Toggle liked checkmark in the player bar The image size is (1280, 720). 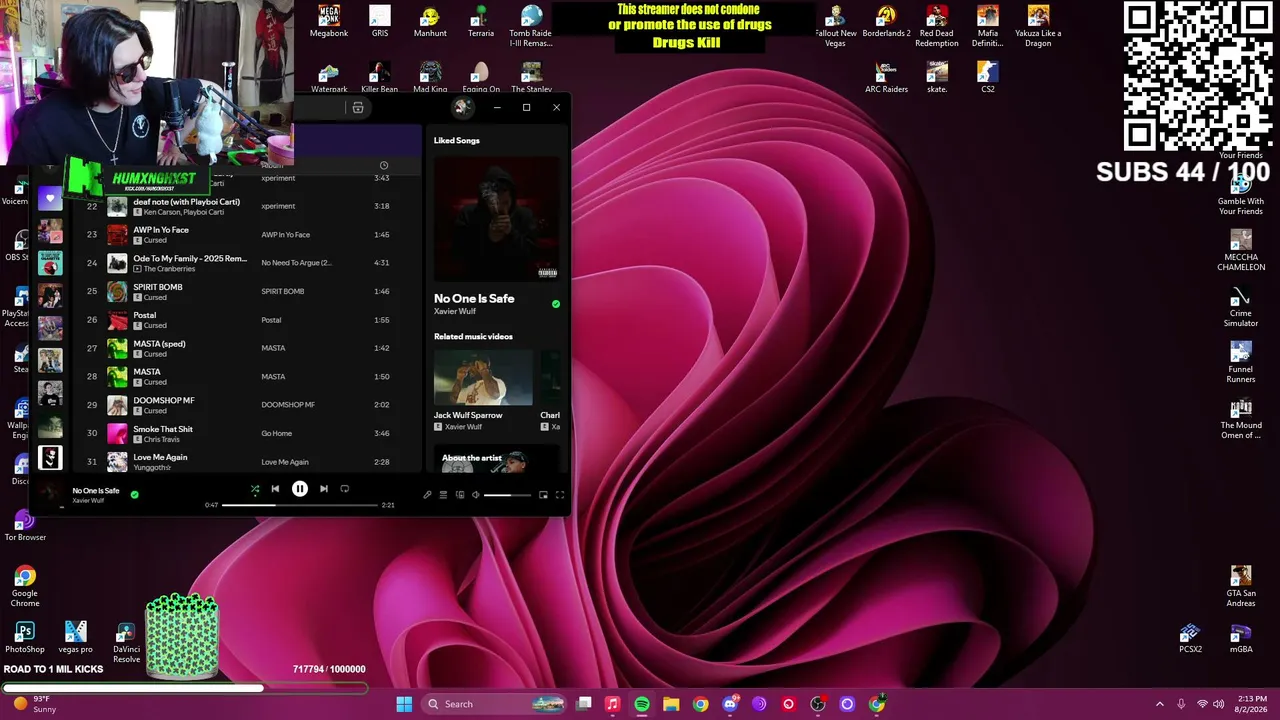click(x=134, y=494)
